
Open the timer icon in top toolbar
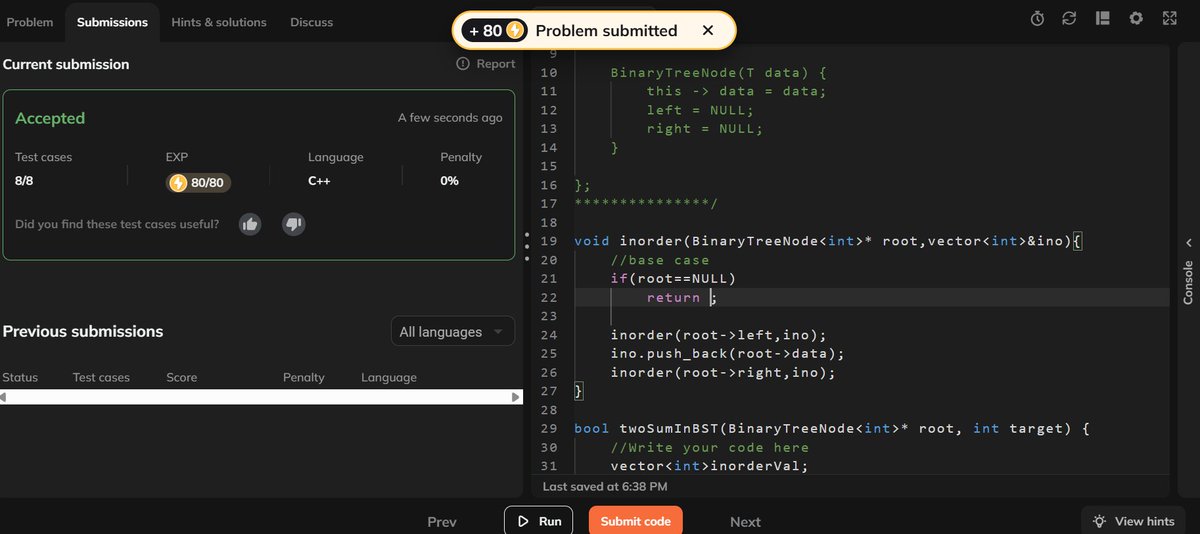1038,18
